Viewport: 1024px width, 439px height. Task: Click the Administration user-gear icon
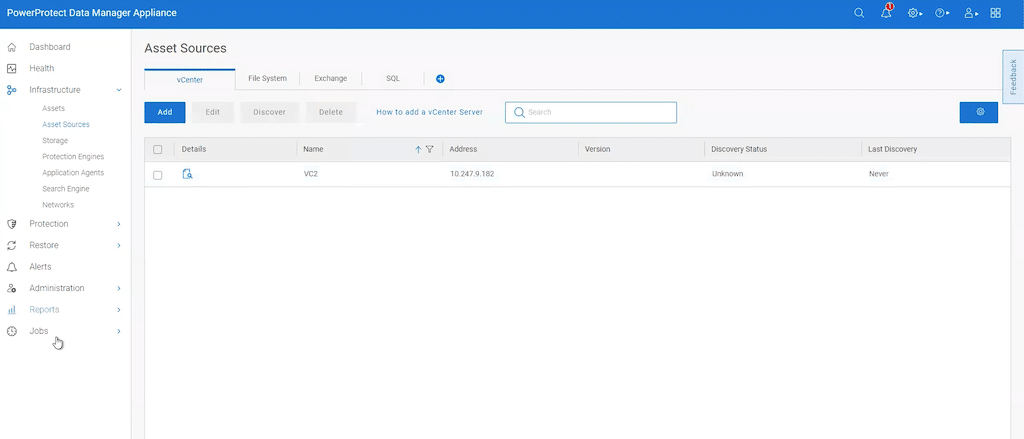click(x=11, y=288)
